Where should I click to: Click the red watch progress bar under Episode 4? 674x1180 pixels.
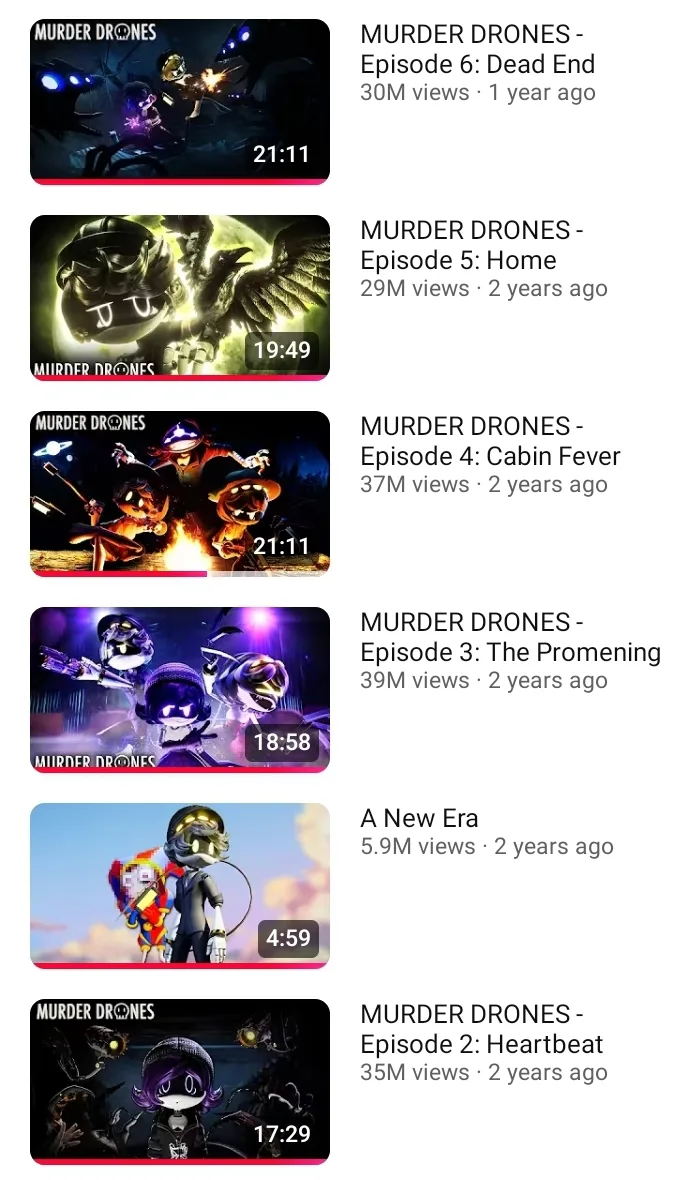point(120,573)
